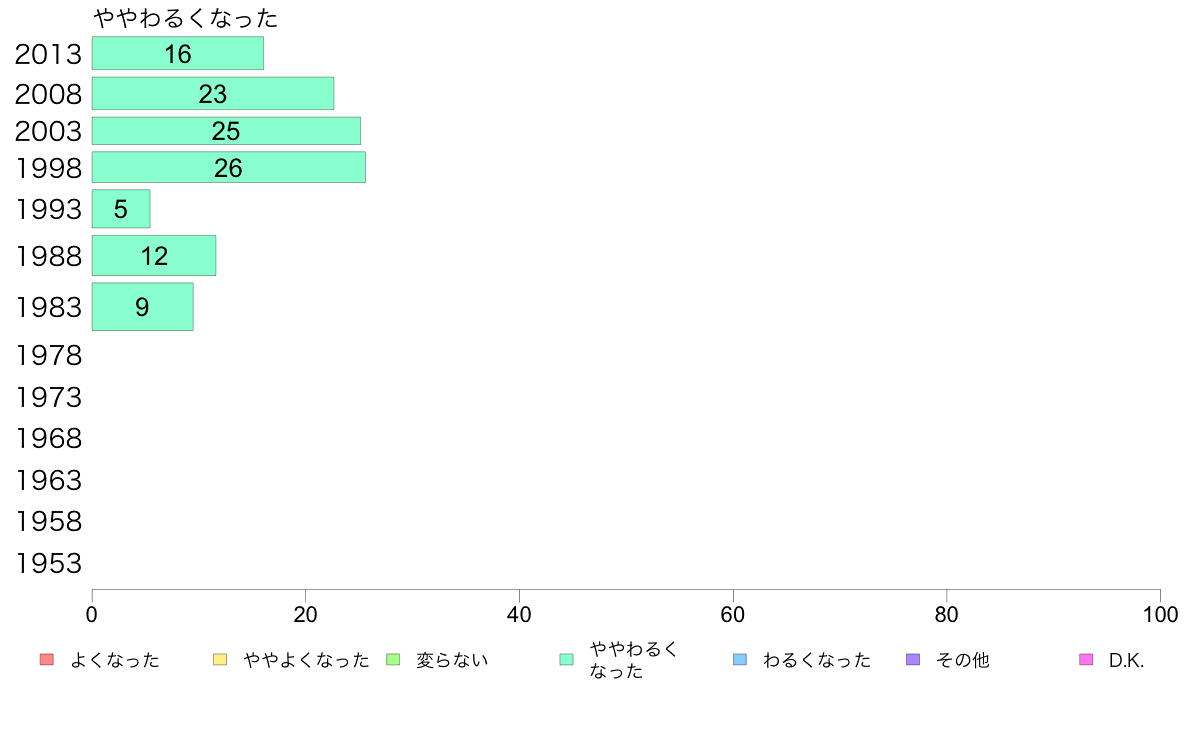Select the 2003 bar showing 25
Screen dimensions: 1188x736
[227, 130]
